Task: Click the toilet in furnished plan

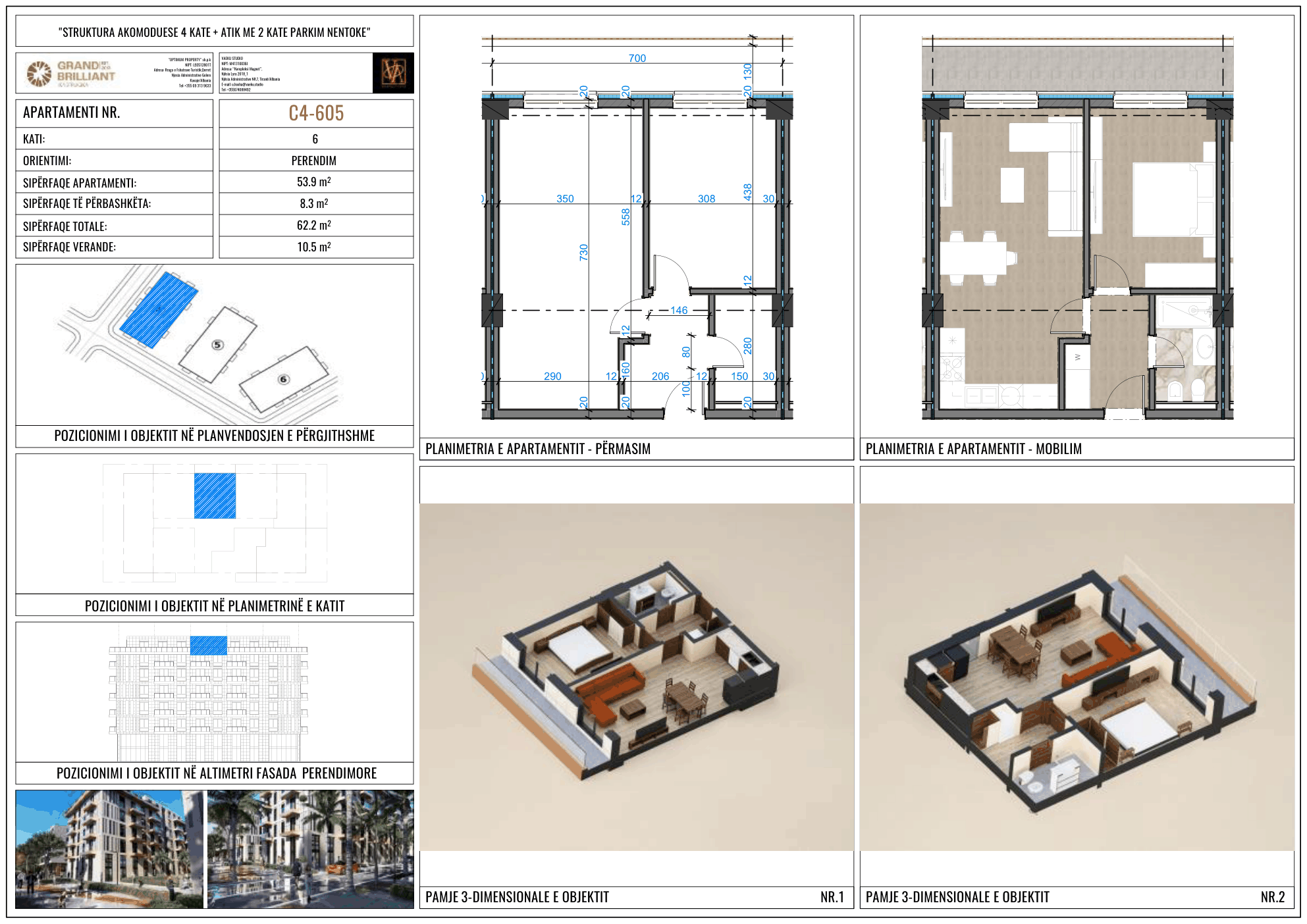Action: pyautogui.click(x=1198, y=389)
